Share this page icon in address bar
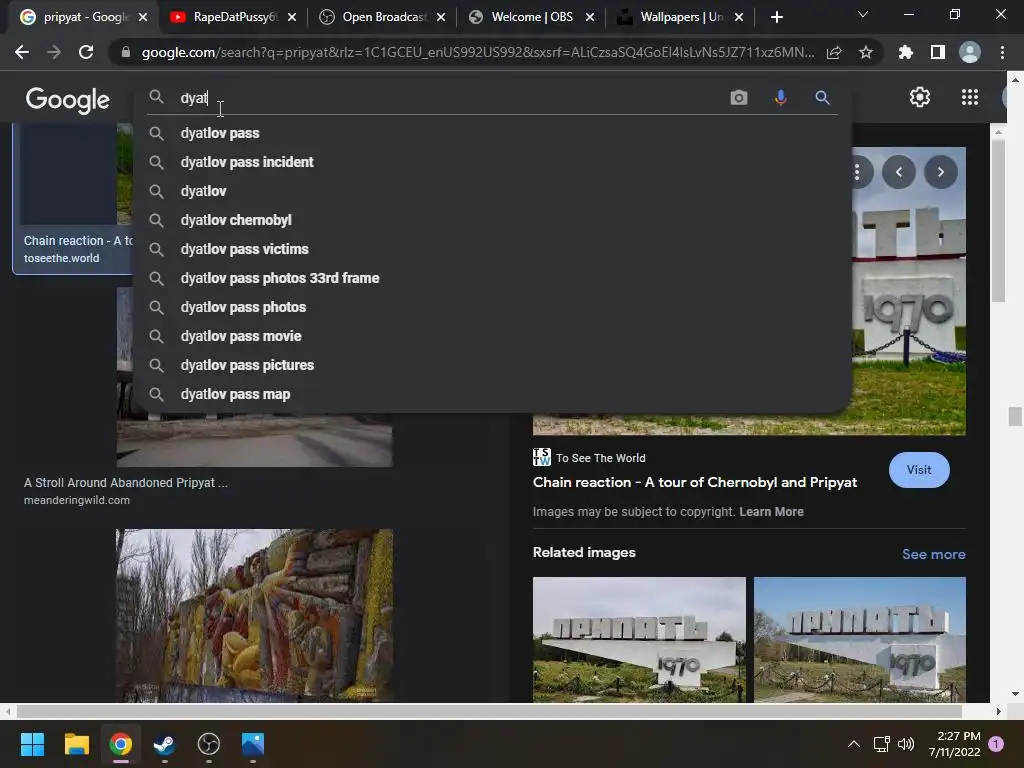1024x768 pixels. [834, 53]
